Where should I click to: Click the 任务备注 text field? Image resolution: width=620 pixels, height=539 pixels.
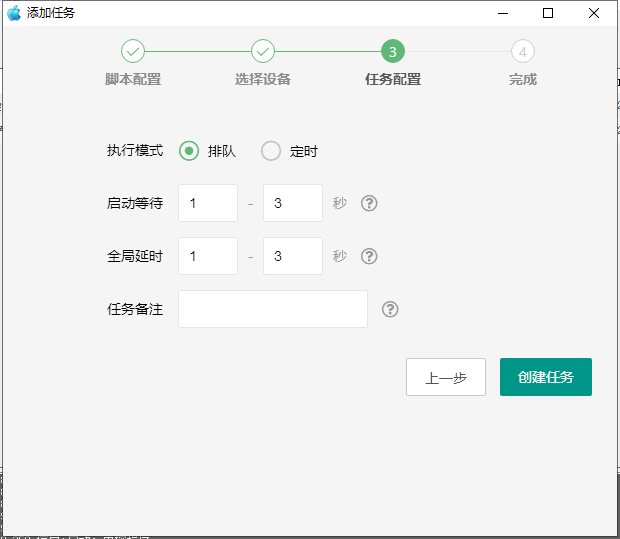pos(273,309)
